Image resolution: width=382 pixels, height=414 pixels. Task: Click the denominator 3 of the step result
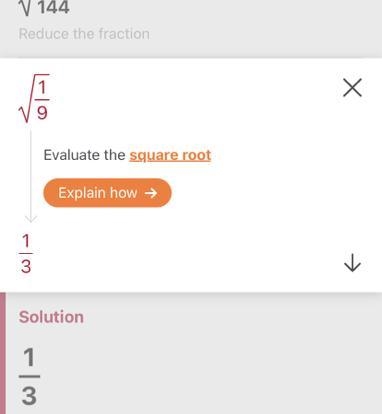pyautogui.click(x=26, y=266)
